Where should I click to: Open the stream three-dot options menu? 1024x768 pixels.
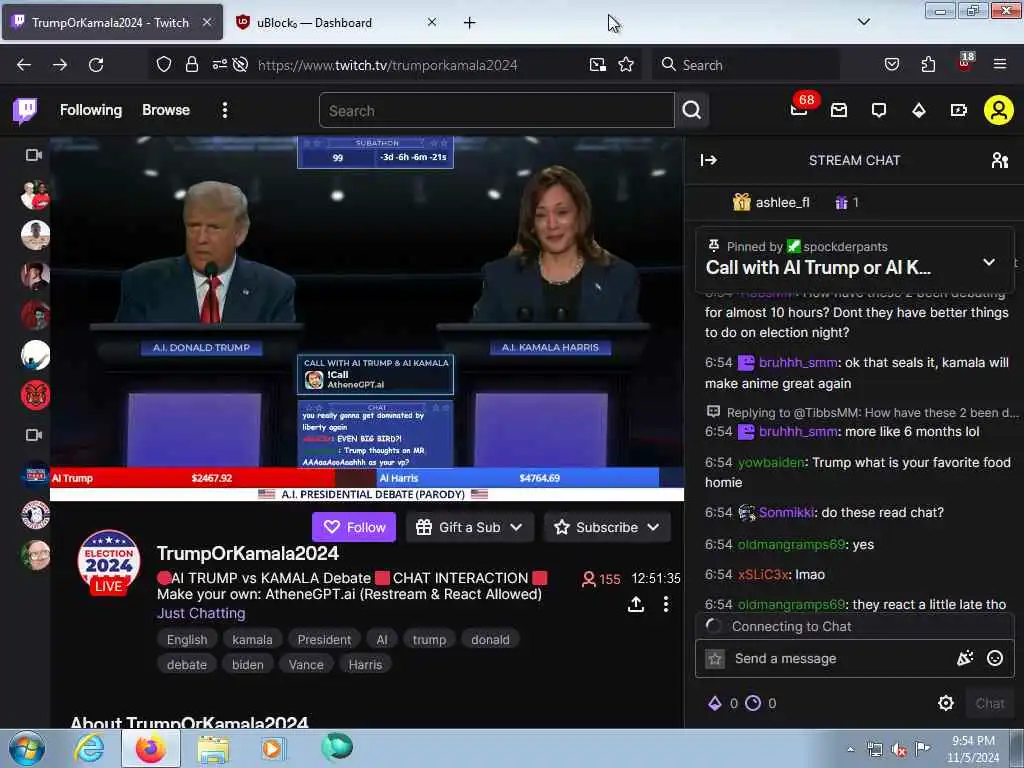665,604
